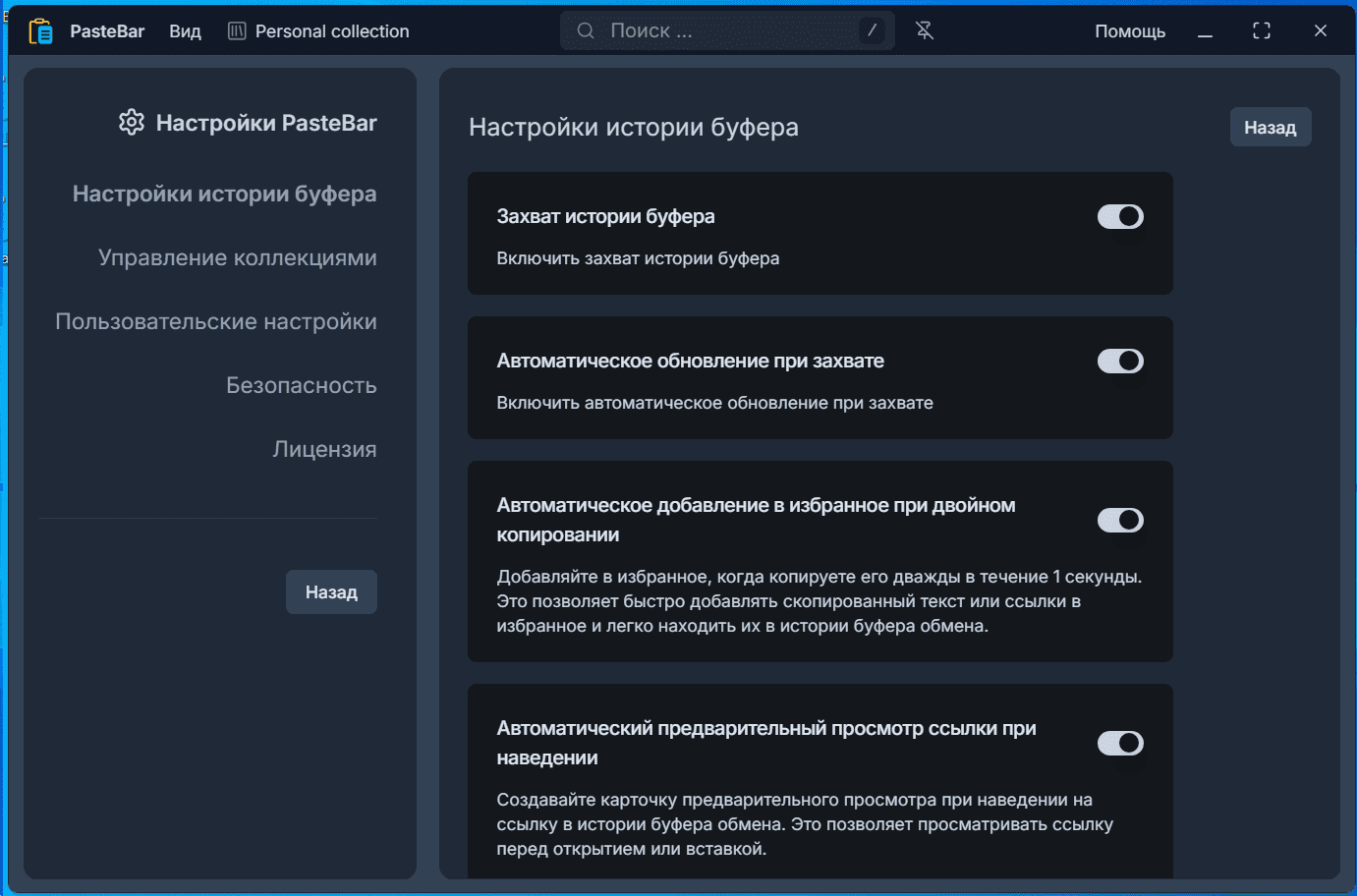Turn off automatic link preview on hover
Viewport: 1357px width, 896px height.
click(x=1120, y=744)
